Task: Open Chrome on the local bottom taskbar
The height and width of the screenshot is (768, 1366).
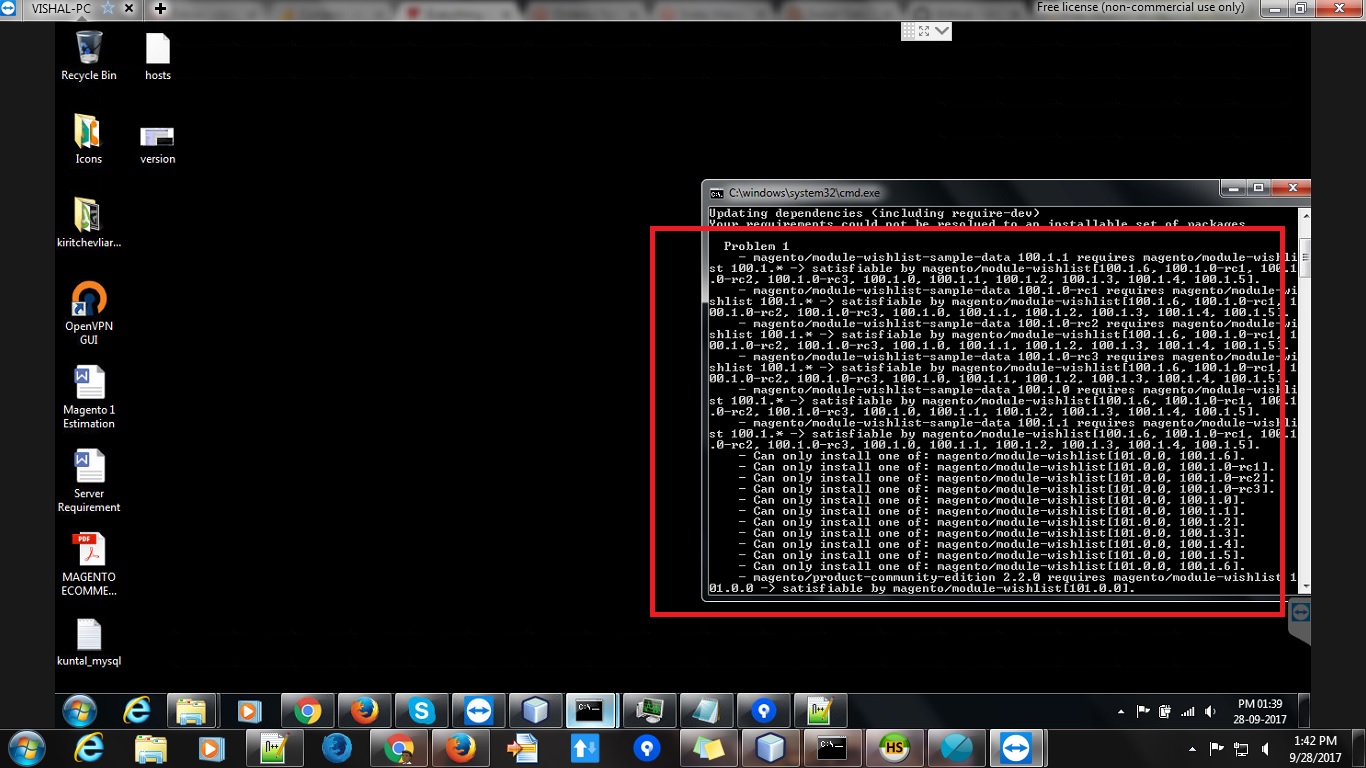Action: pos(398,748)
